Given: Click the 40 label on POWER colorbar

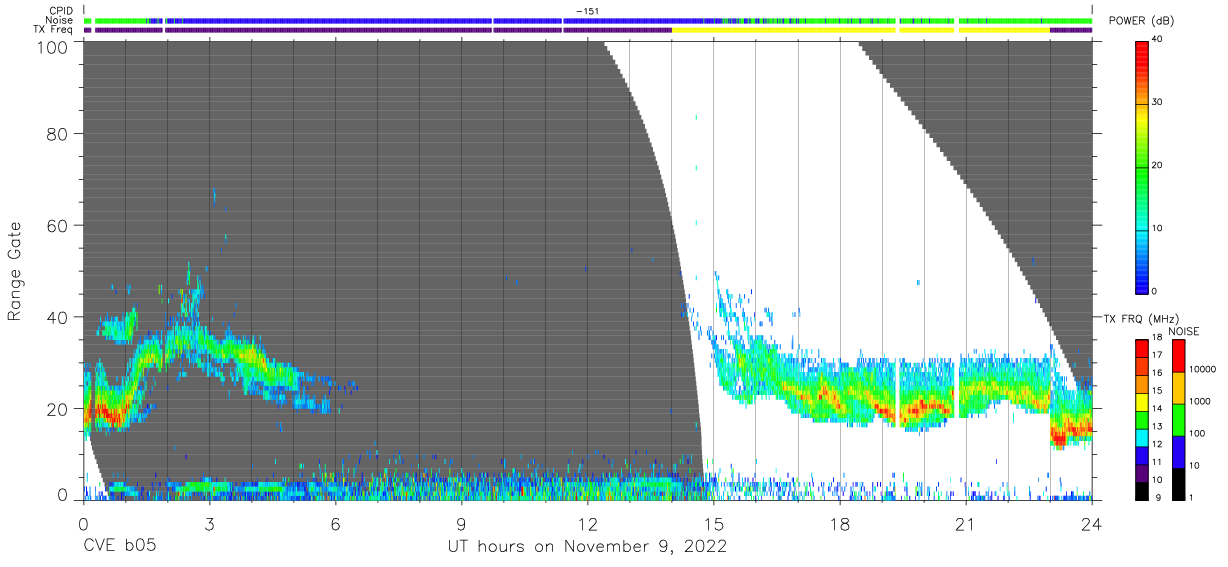Looking at the screenshot, I should pos(1159,40).
